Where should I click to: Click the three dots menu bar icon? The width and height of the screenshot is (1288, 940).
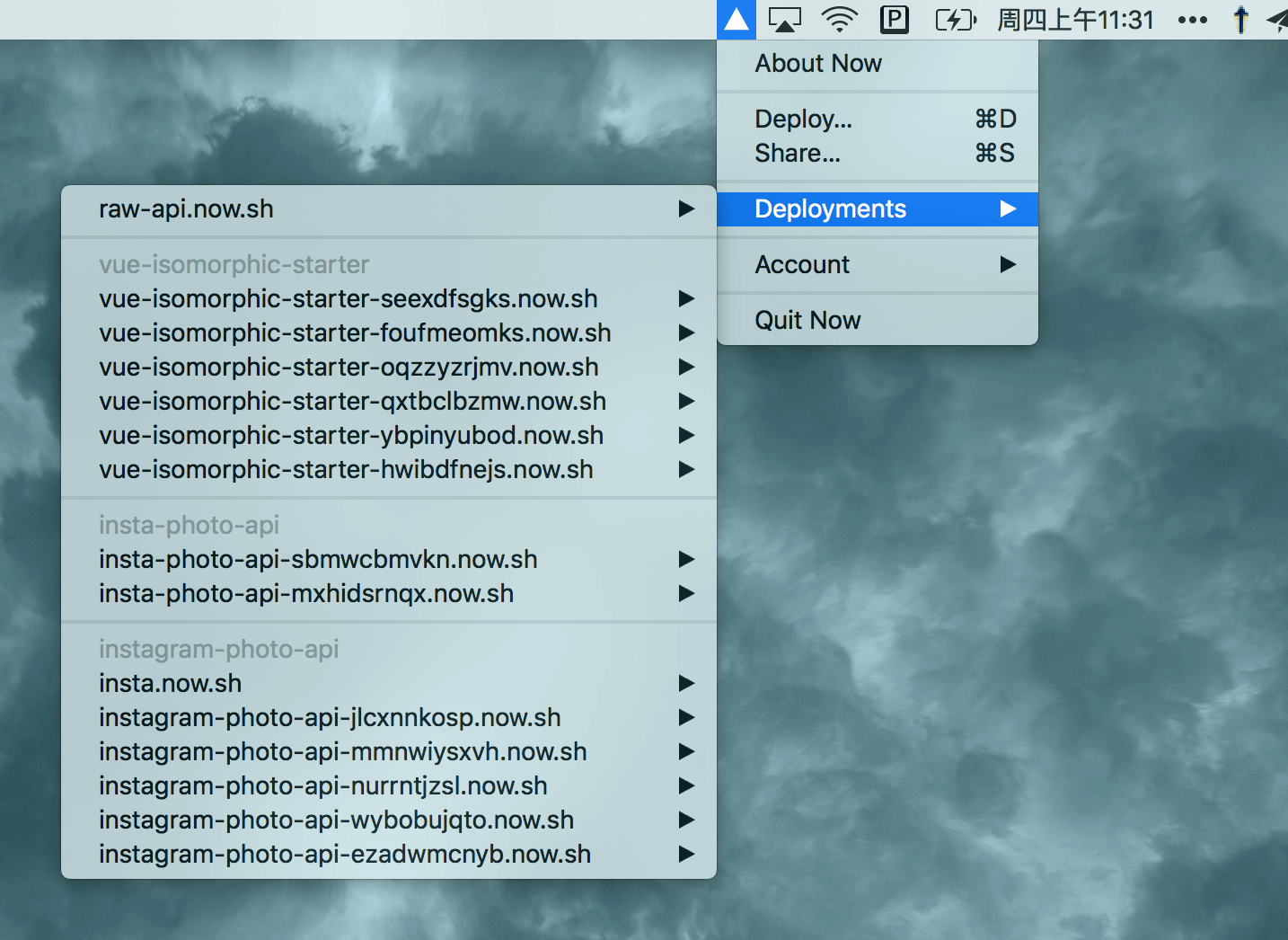click(x=1193, y=20)
